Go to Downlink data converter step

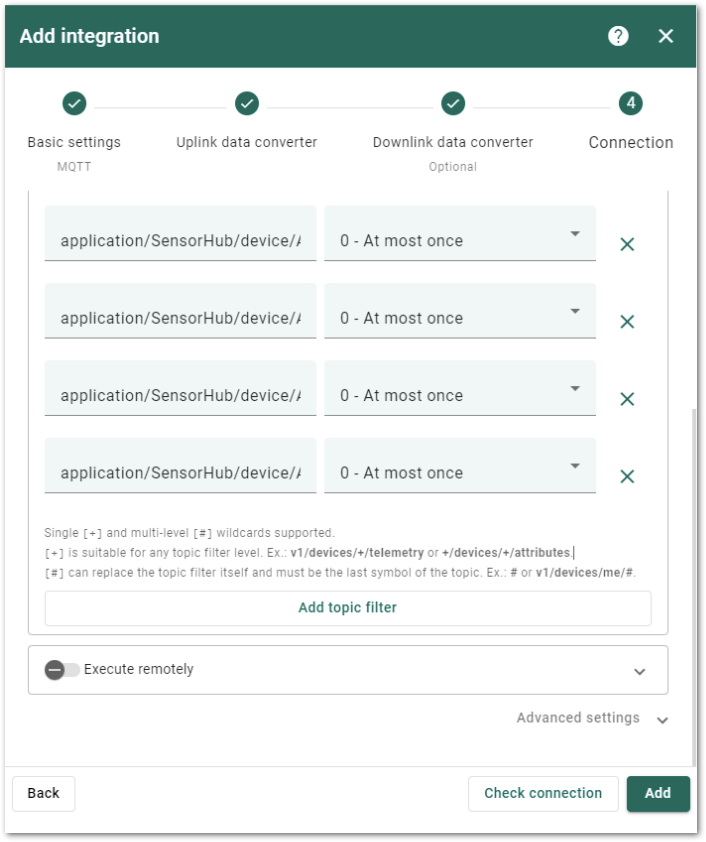click(453, 103)
